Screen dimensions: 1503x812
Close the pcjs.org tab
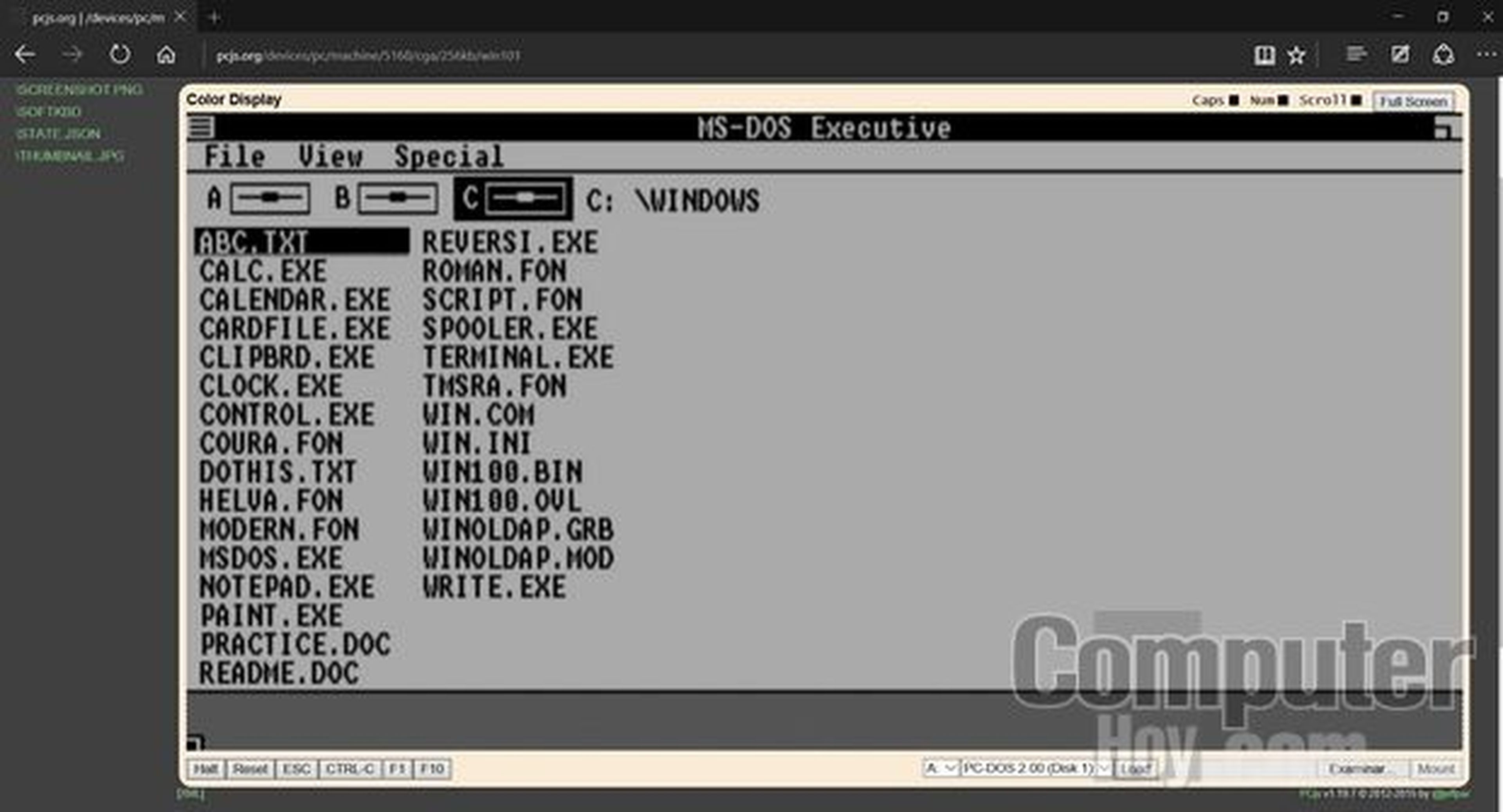pyautogui.click(x=180, y=17)
